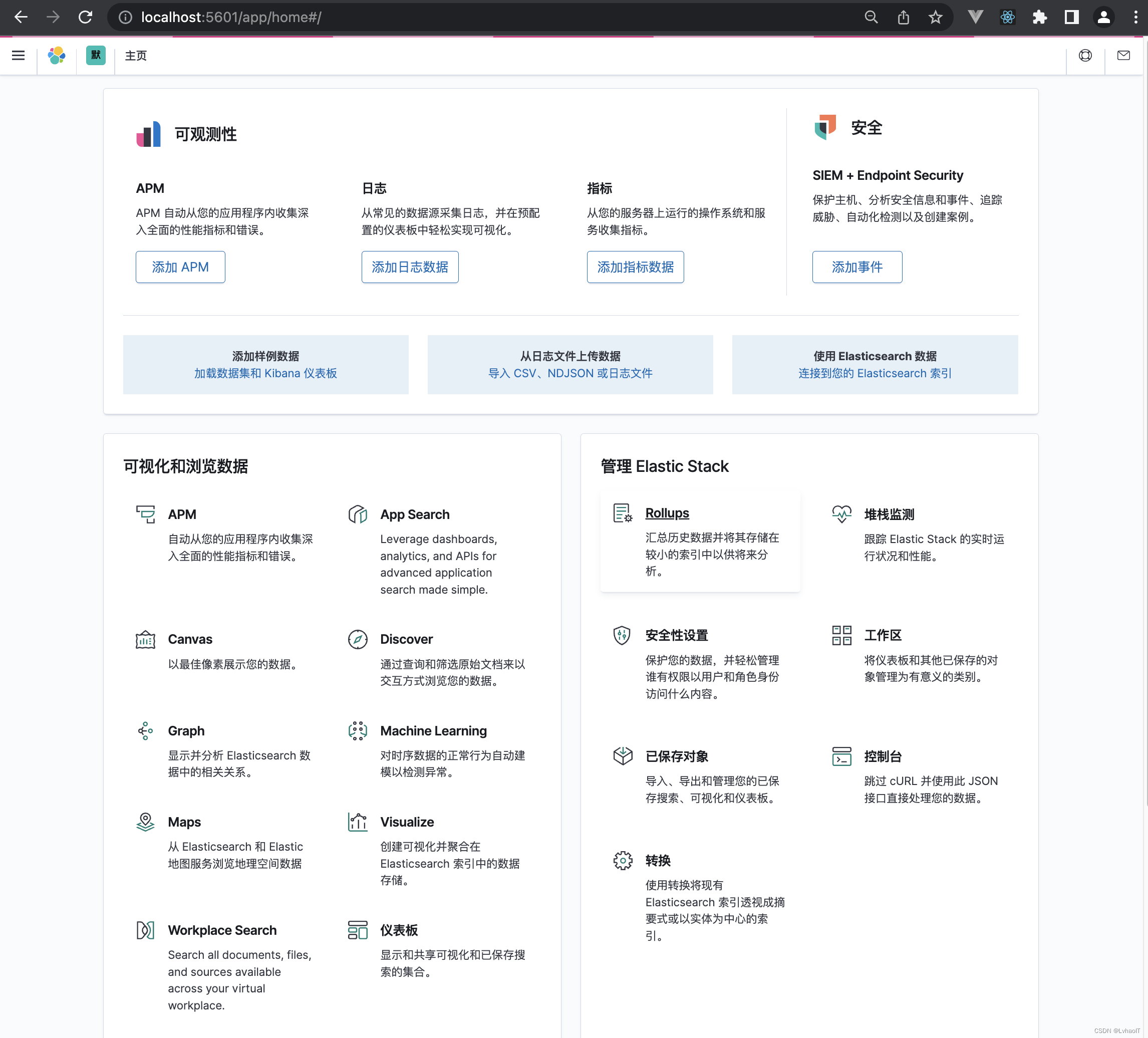Click the share page icon in address bar
The height and width of the screenshot is (1038, 1148).
click(903, 17)
